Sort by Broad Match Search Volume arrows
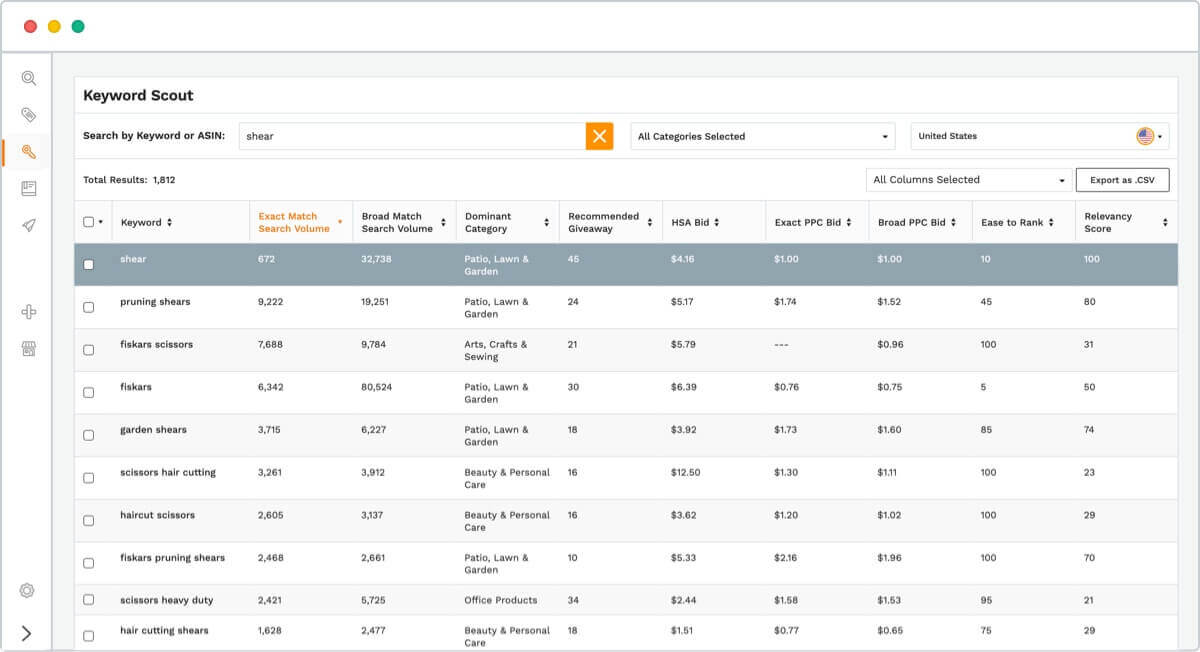The image size is (1200, 652). (443, 222)
